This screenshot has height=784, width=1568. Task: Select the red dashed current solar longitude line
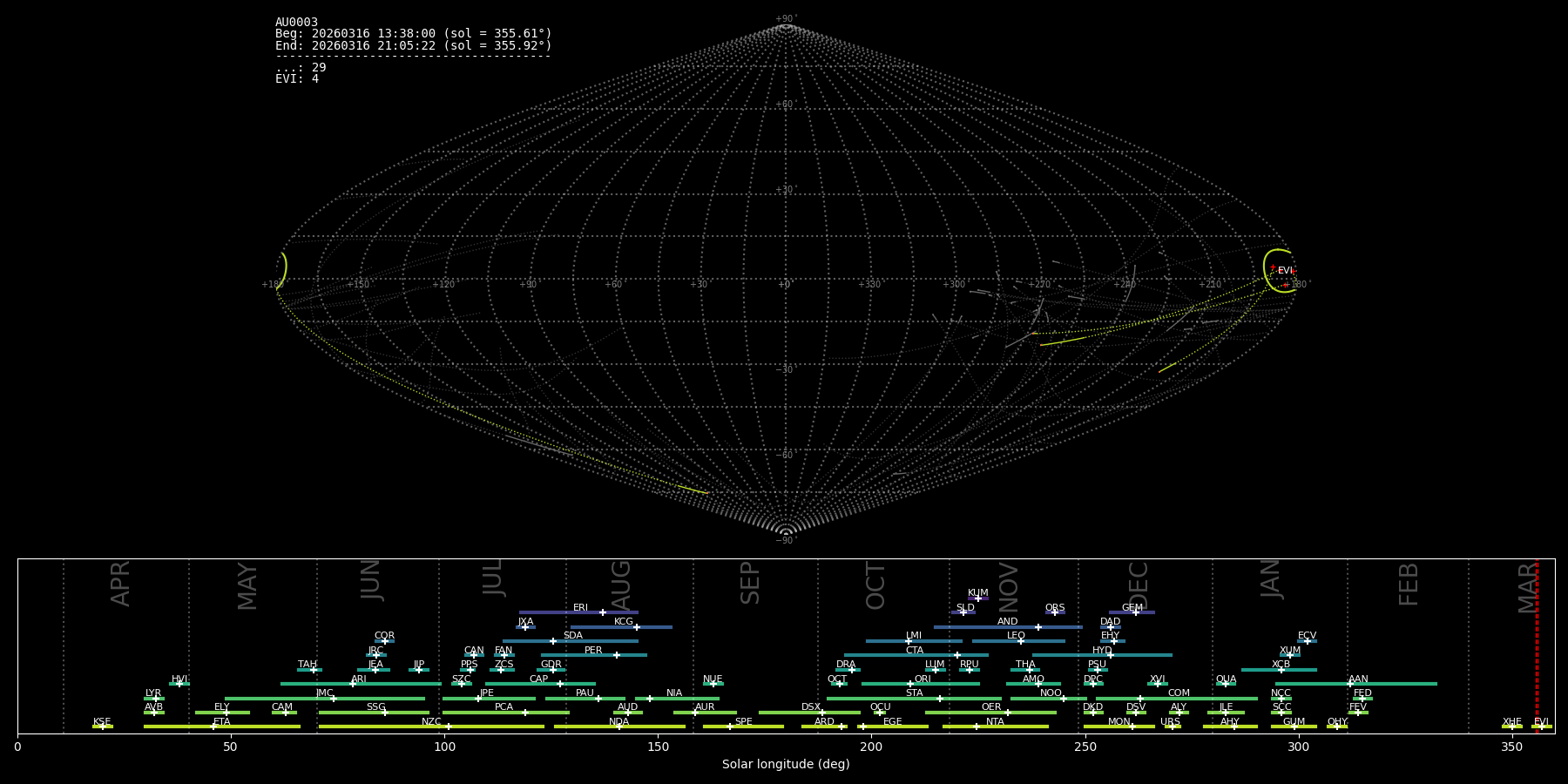coord(1537,645)
